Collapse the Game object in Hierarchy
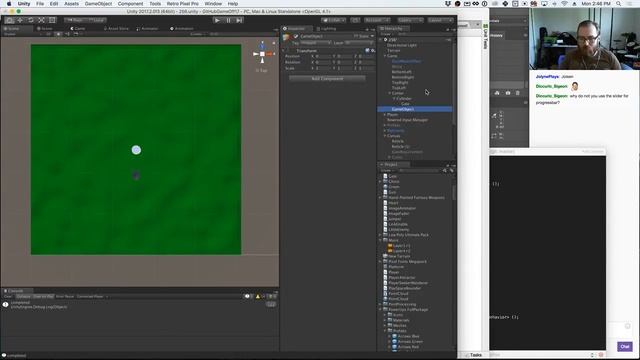This screenshot has height=360, width=640. coord(384,56)
